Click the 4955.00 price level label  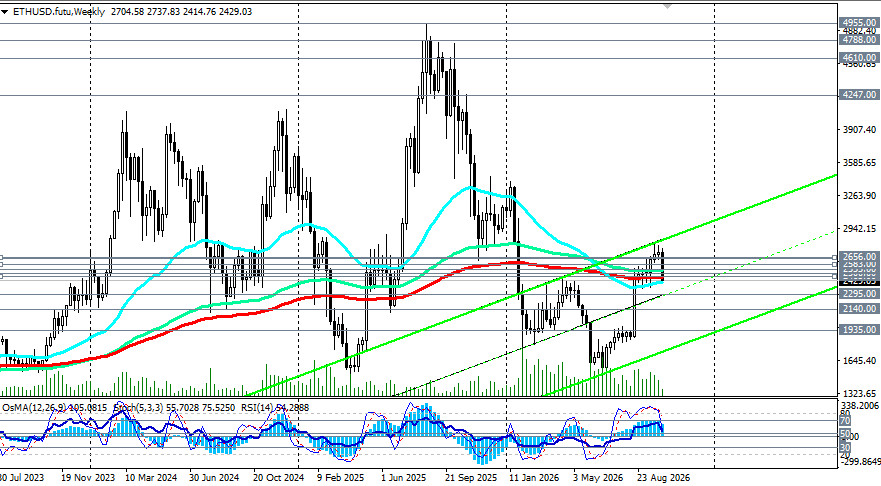pos(859,23)
